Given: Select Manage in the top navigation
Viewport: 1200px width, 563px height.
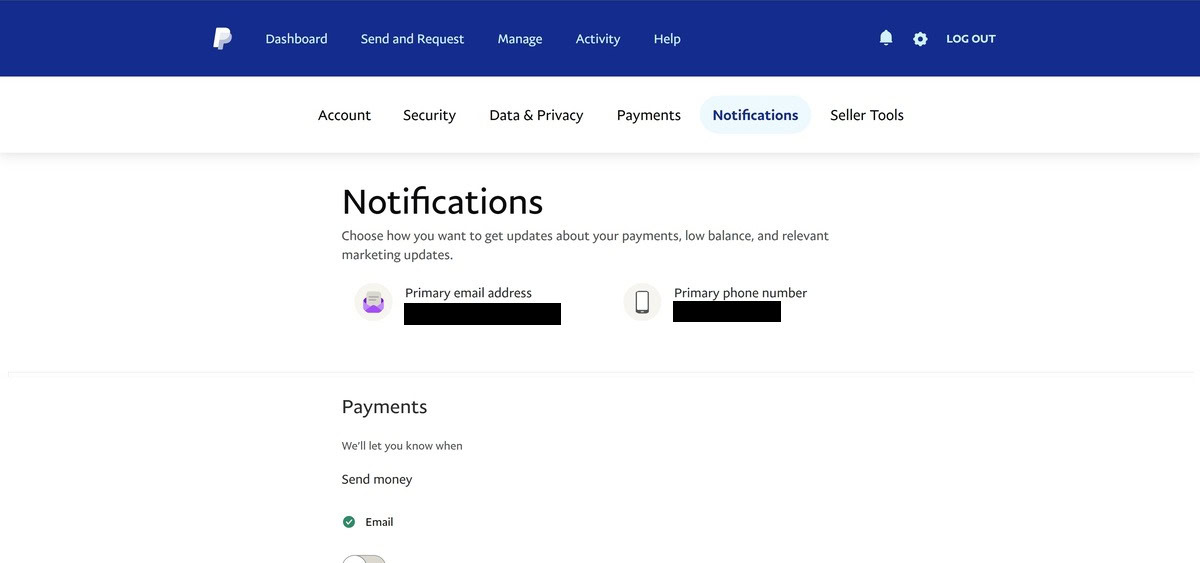Looking at the screenshot, I should [x=520, y=39].
